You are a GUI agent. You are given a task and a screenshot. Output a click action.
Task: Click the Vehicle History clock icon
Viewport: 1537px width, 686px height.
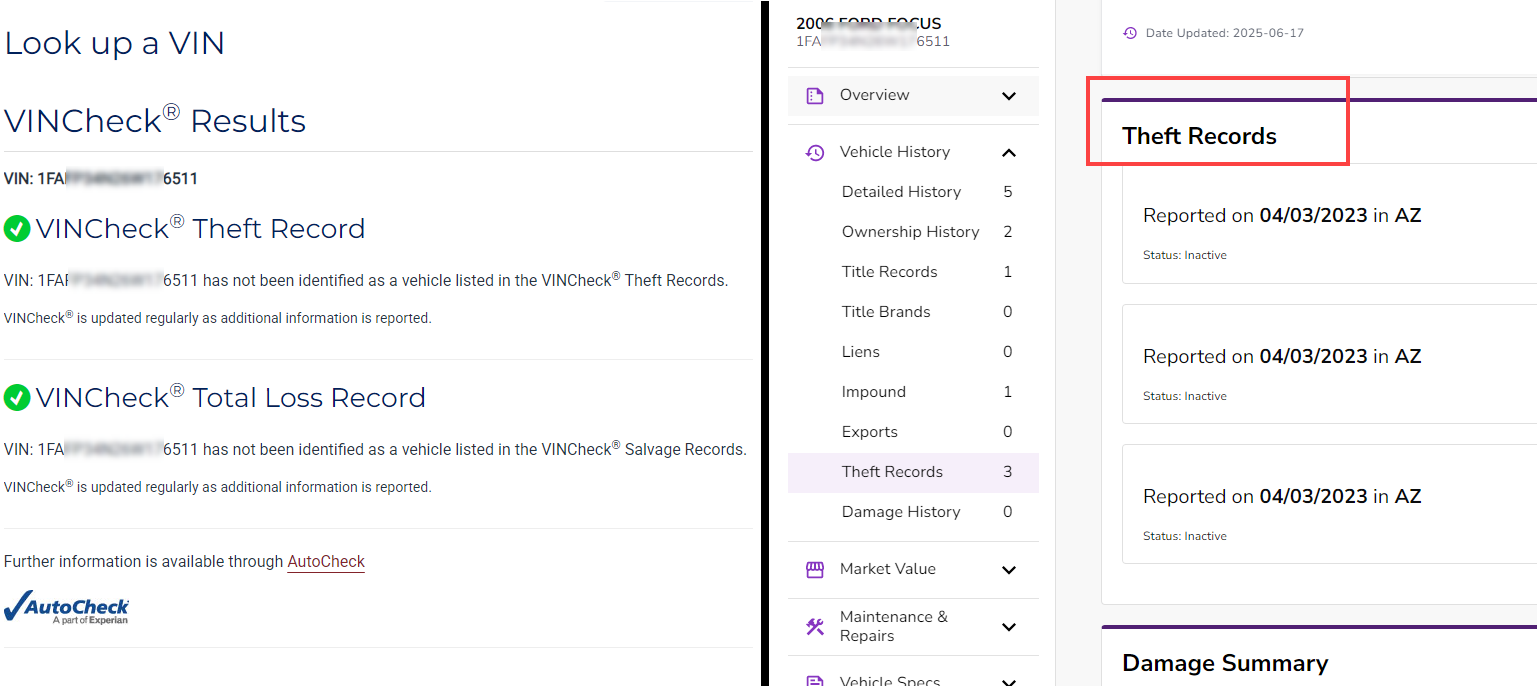815,153
